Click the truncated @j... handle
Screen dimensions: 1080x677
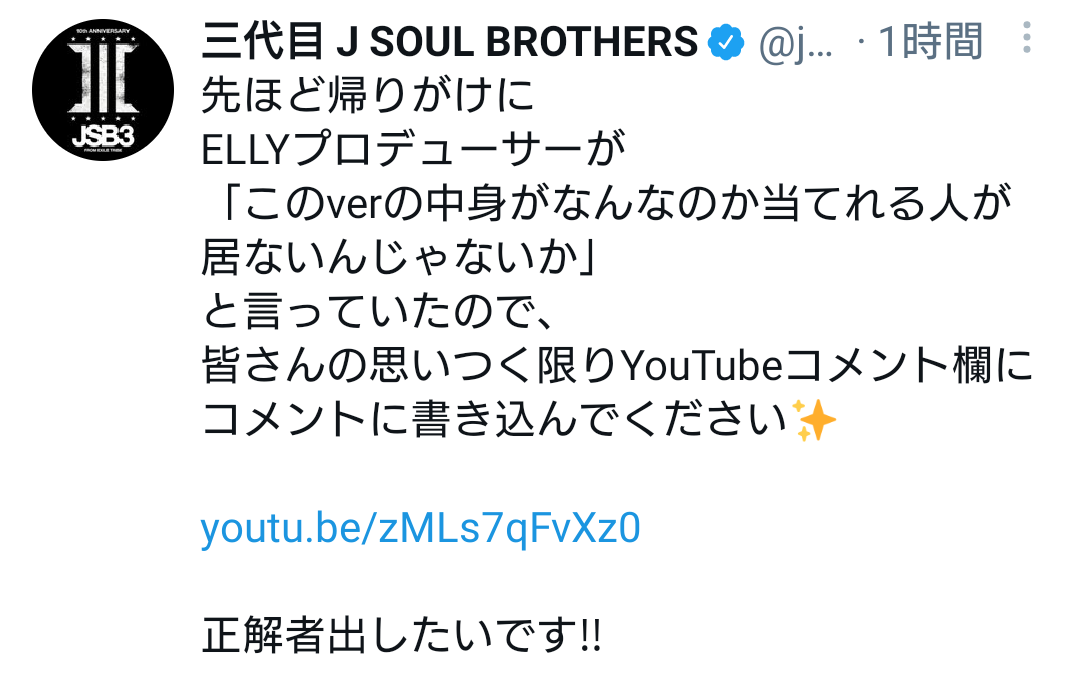pyautogui.click(x=796, y=43)
